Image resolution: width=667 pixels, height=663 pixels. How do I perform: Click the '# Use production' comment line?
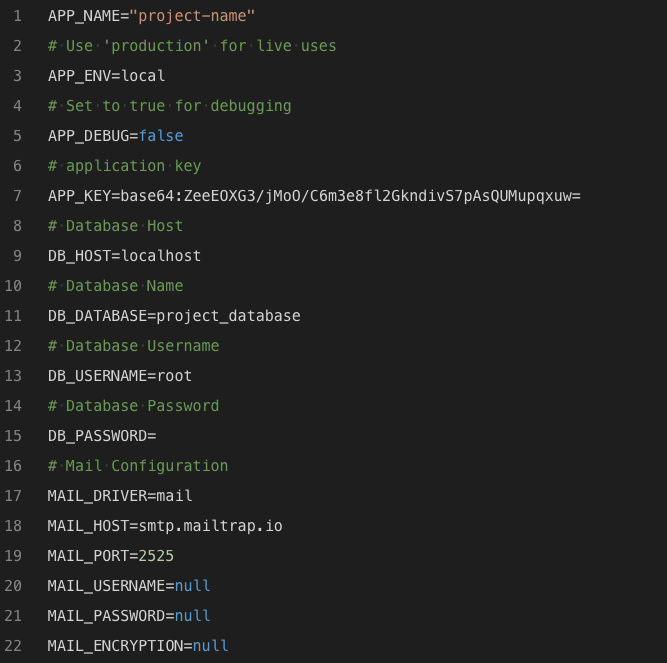[x=192, y=46]
